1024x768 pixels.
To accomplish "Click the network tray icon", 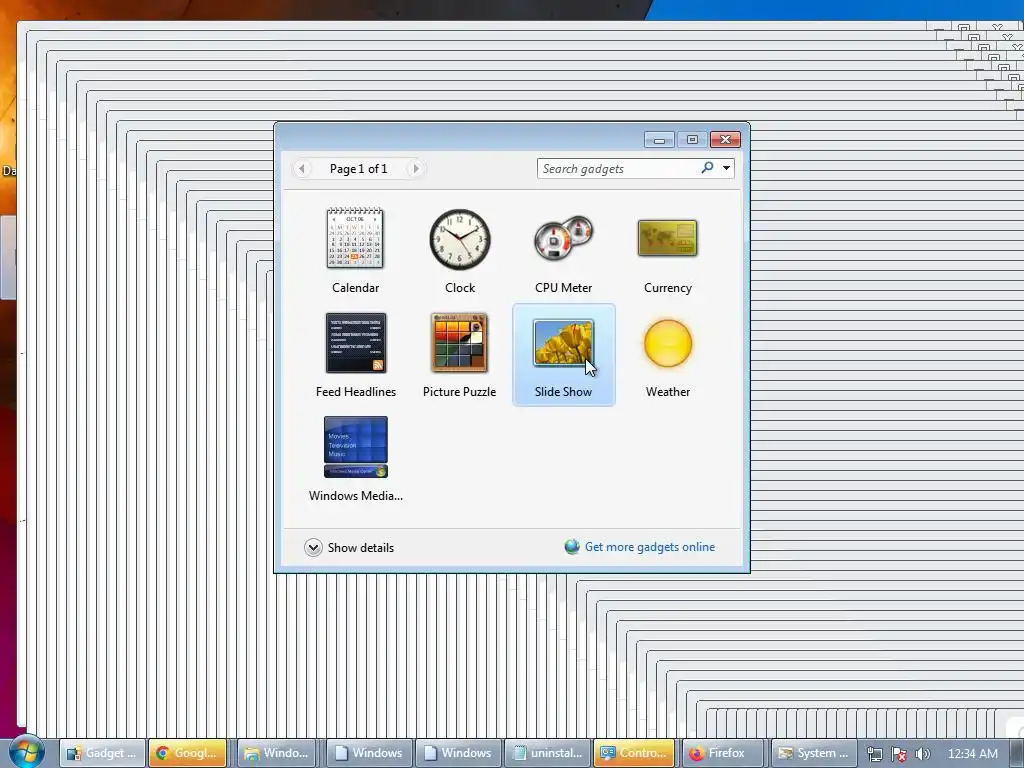I will click(x=874, y=754).
